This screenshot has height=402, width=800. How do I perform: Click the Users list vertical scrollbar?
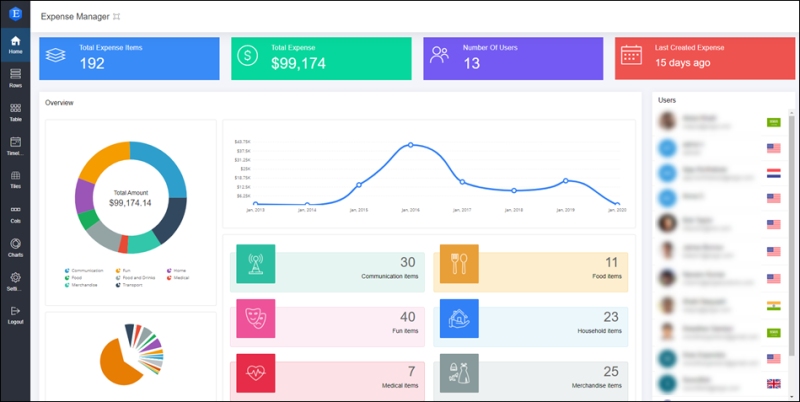click(791, 235)
